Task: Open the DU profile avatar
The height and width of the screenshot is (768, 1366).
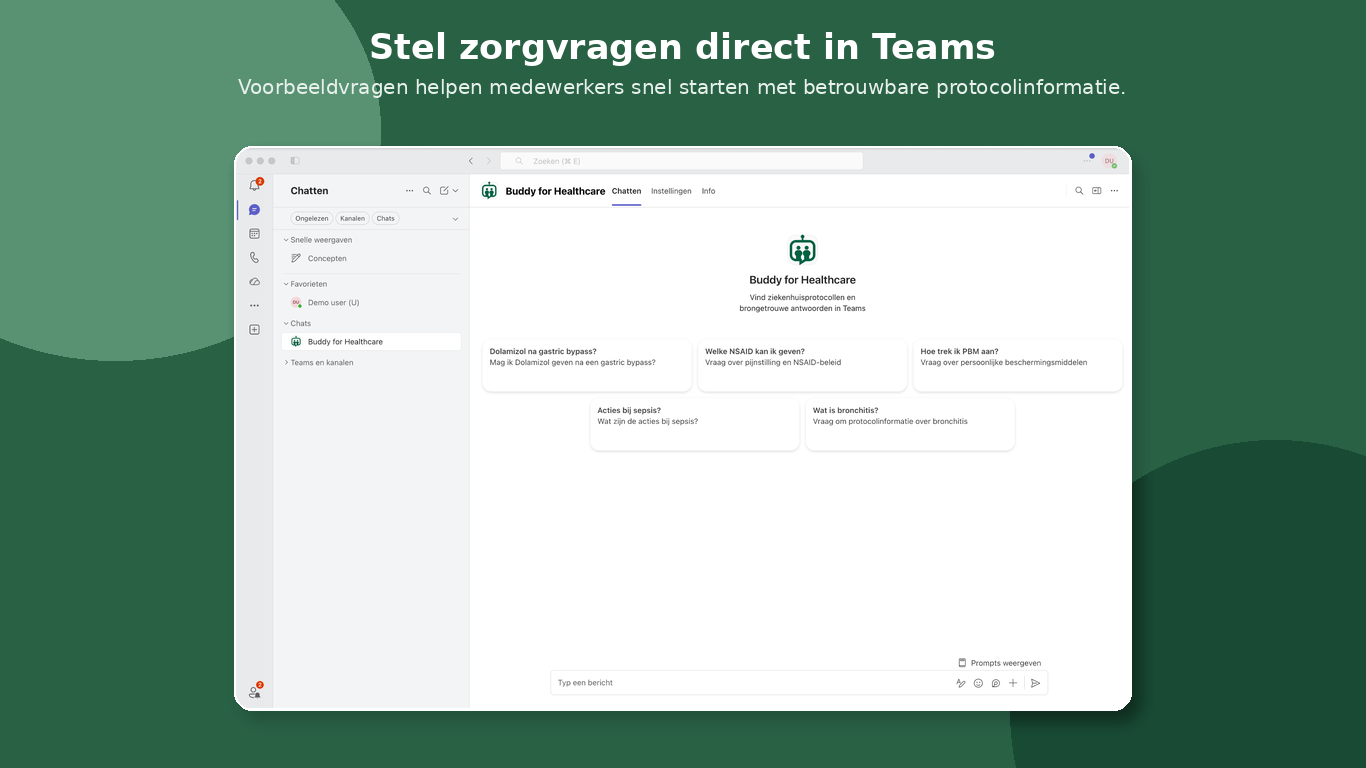Action: pyautogui.click(x=1110, y=161)
